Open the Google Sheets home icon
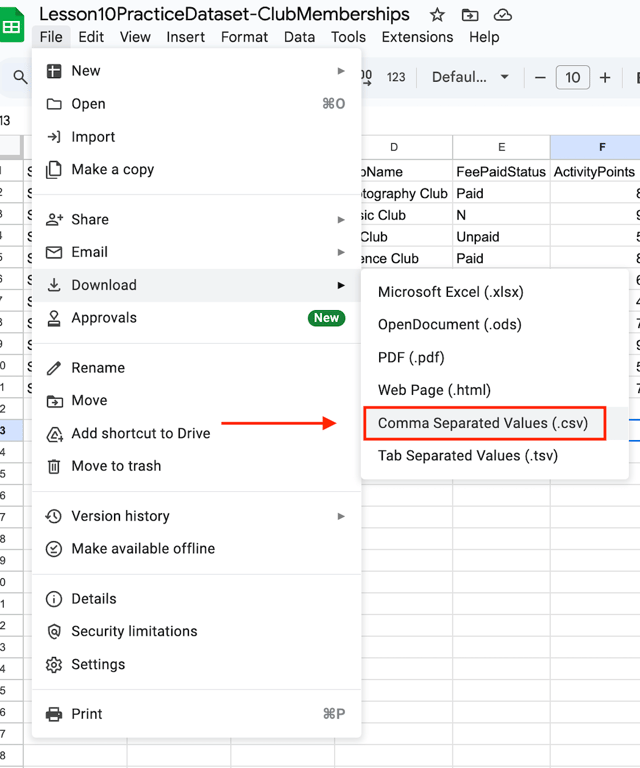Image resolution: width=640 pixels, height=768 pixels. click(x=11, y=25)
